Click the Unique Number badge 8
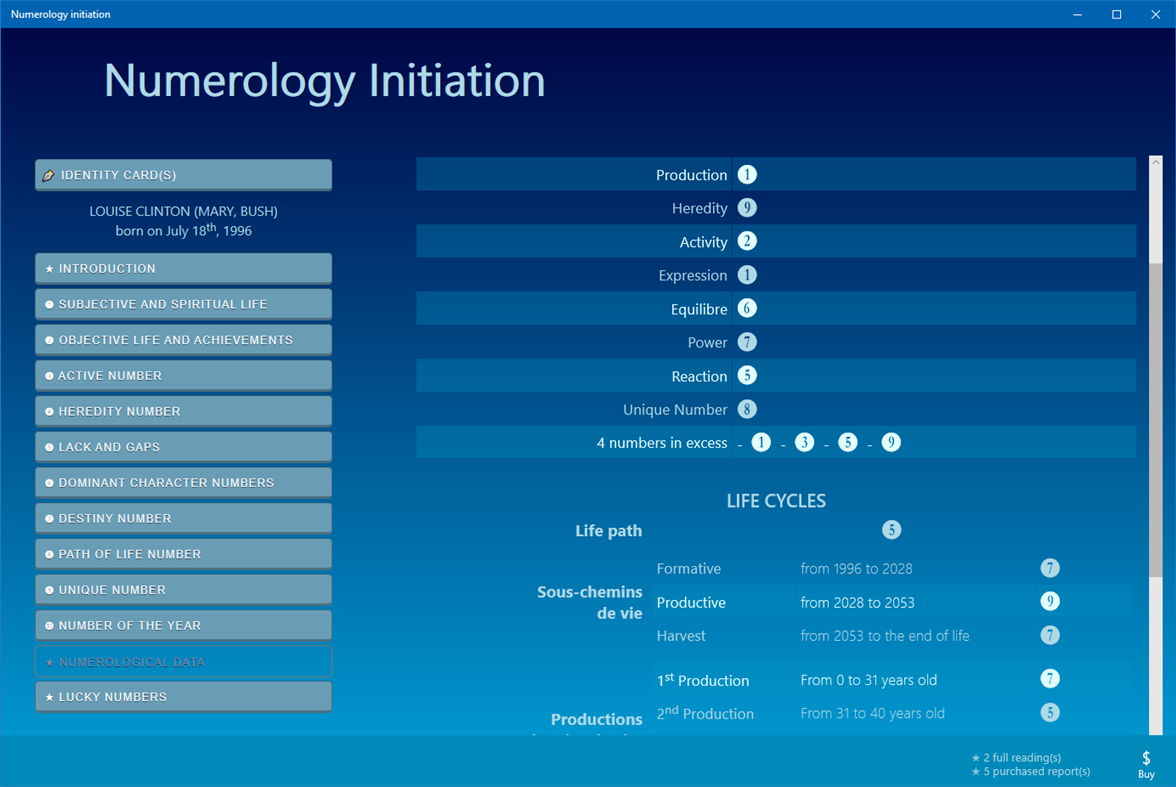Screen dimensions: 1176x787 tap(747, 409)
